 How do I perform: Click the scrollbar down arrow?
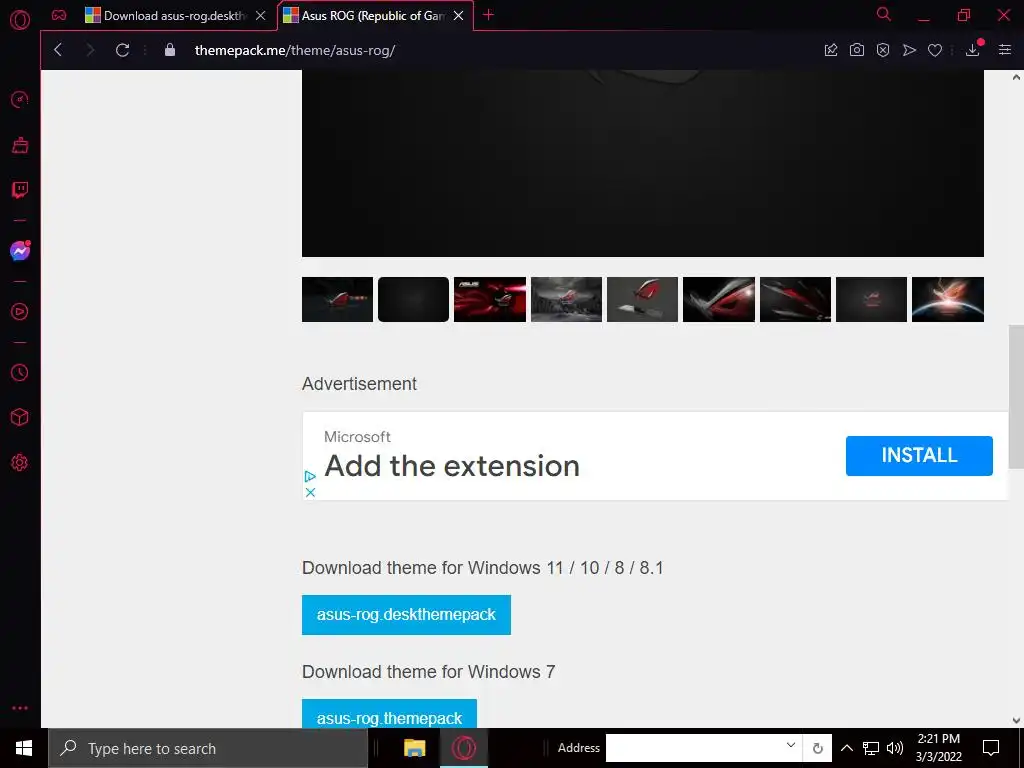pyautogui.click(x=1016, y=721)
